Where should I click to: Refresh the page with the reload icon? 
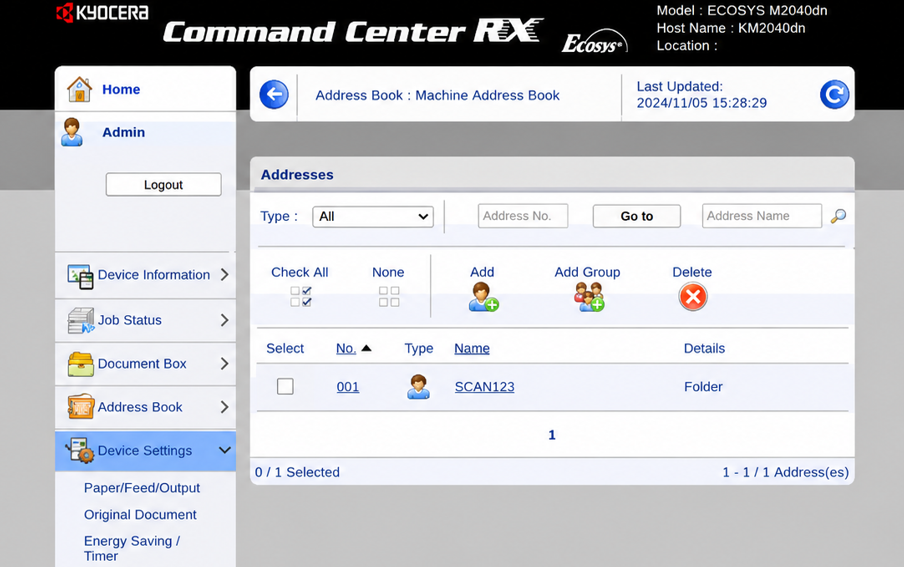(834, 95)
